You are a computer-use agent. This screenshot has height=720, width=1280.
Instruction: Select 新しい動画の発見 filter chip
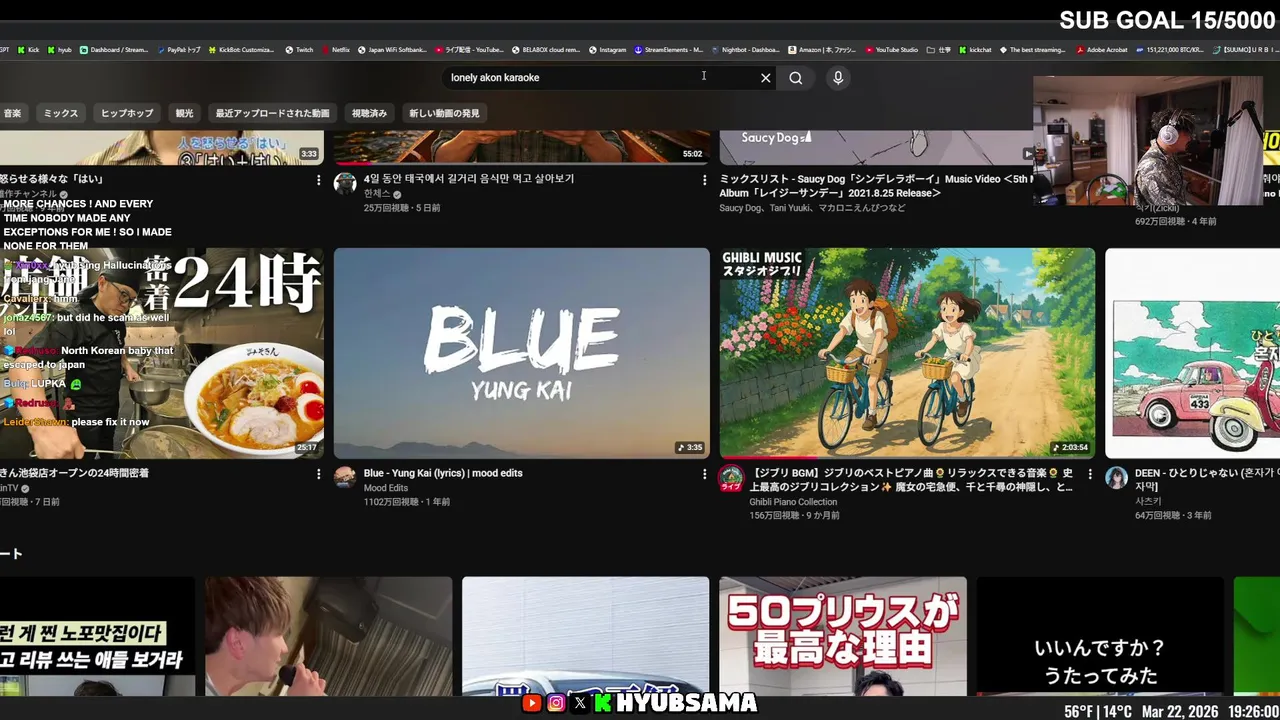[x=444, y=113]
